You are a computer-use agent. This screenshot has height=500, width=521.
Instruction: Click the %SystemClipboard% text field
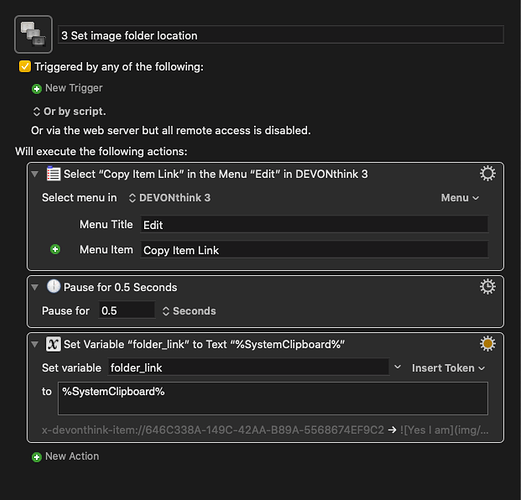point(273,398)
